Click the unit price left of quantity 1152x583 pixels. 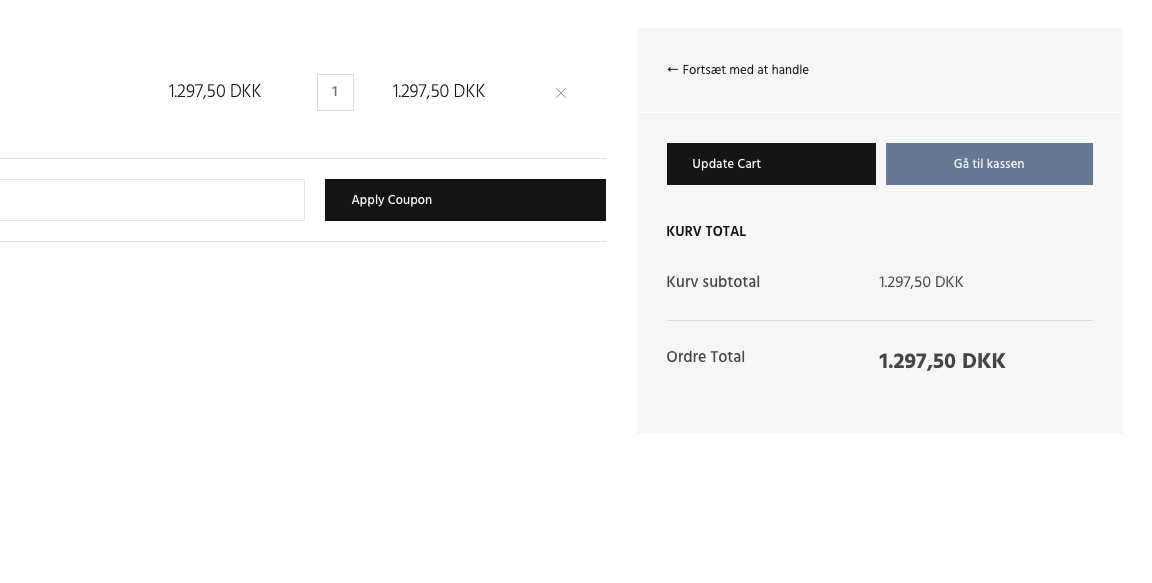[215, 92]
